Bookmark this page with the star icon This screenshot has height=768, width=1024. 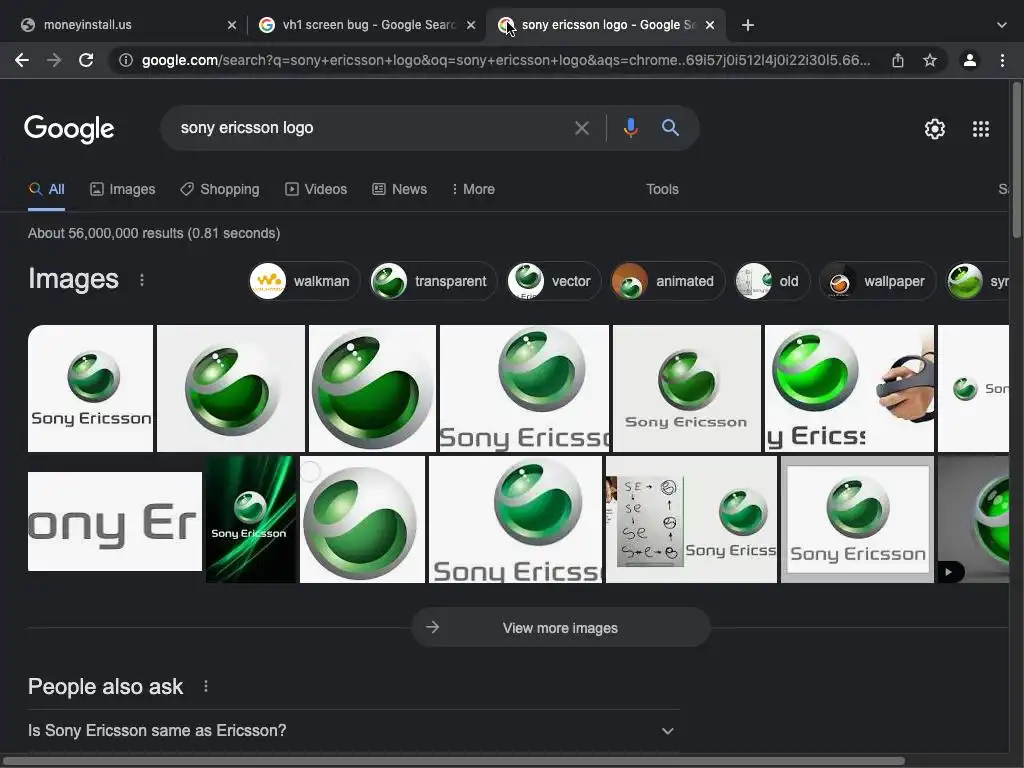coord(930,60)
